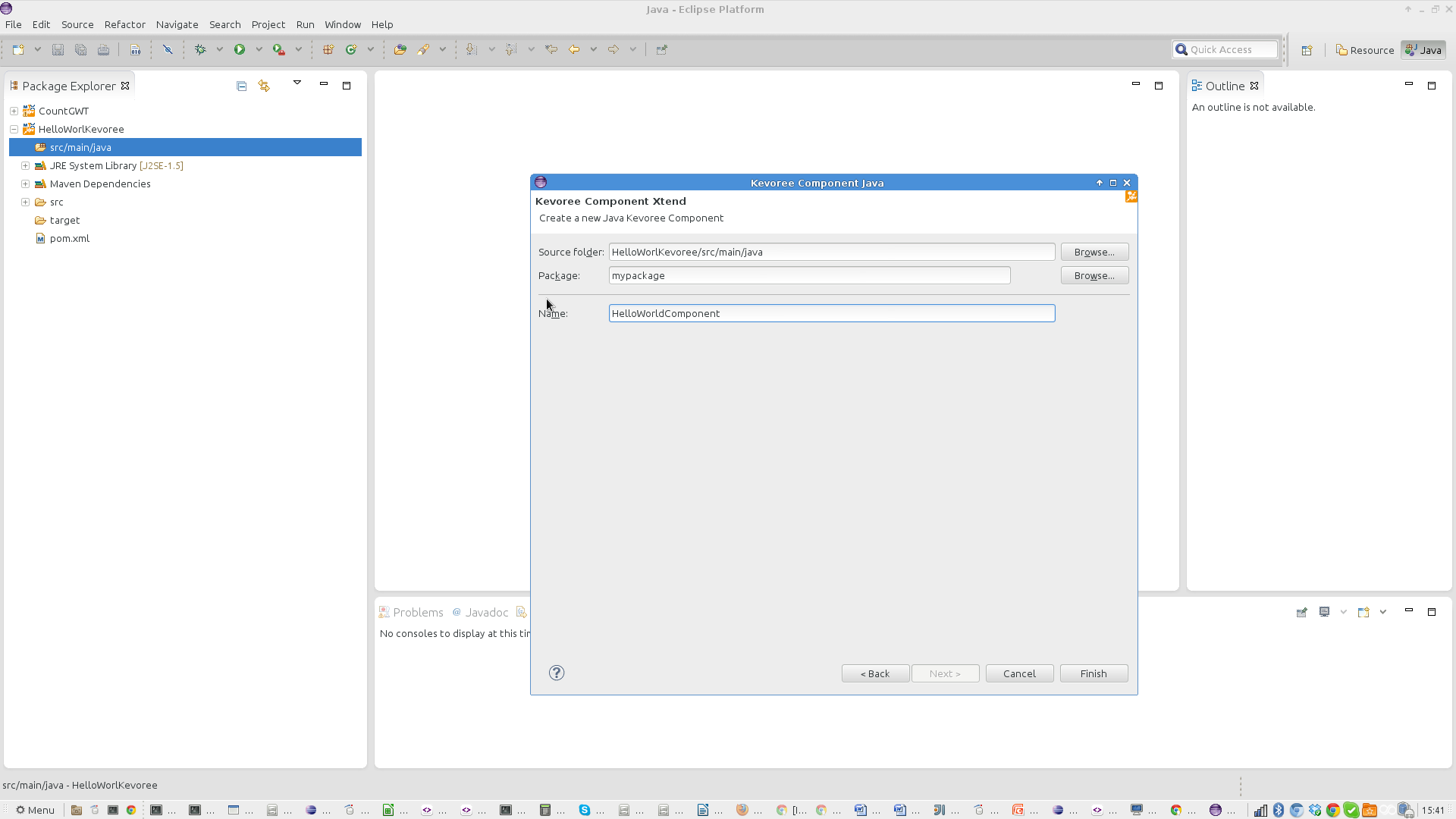Open the Back history dropdown arrow

coord(593,49)
